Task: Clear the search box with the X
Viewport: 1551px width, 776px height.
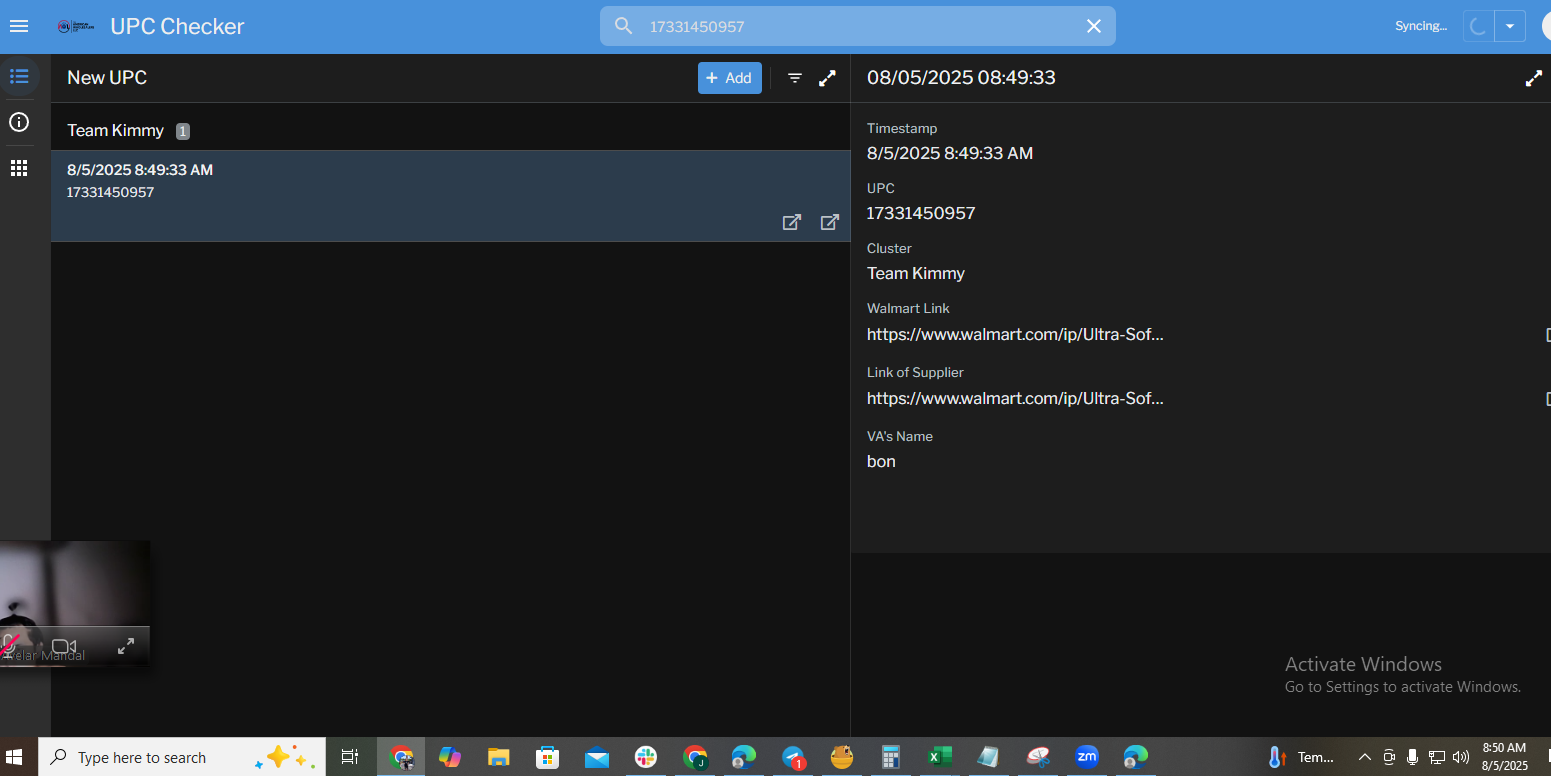Action: click(1093, 26)
